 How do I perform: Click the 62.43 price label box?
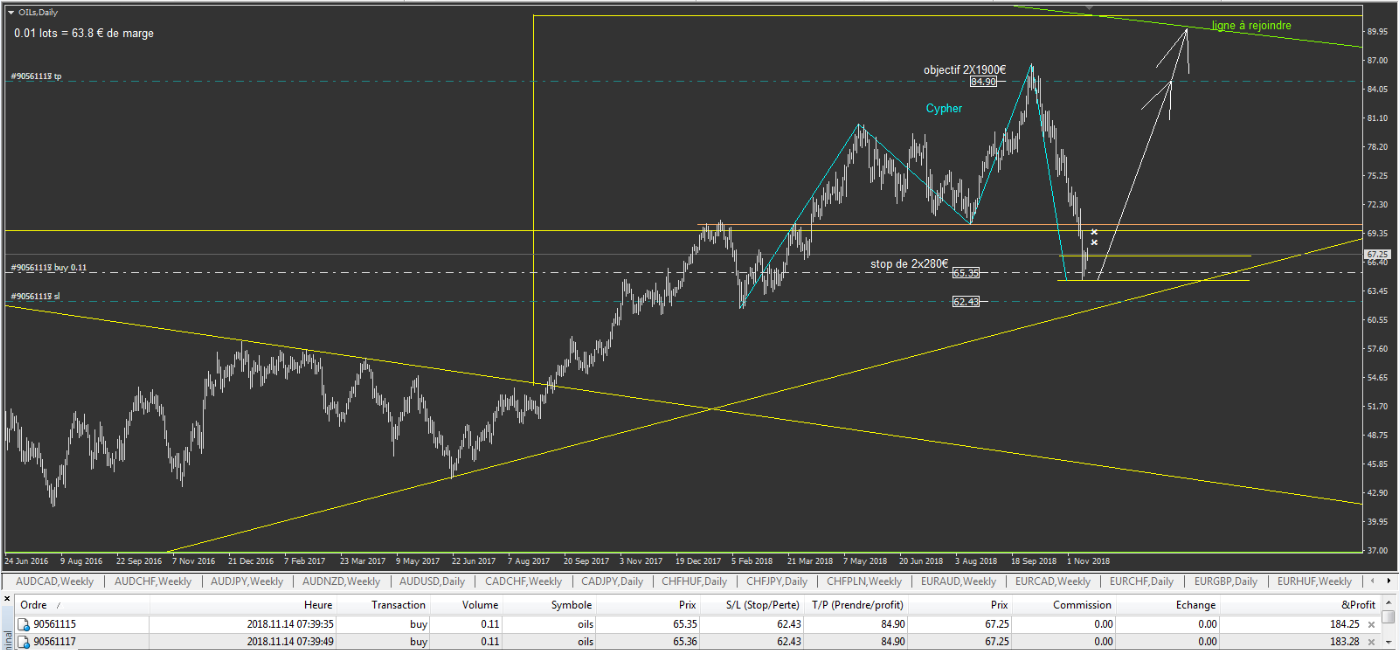tap(966, 301)
